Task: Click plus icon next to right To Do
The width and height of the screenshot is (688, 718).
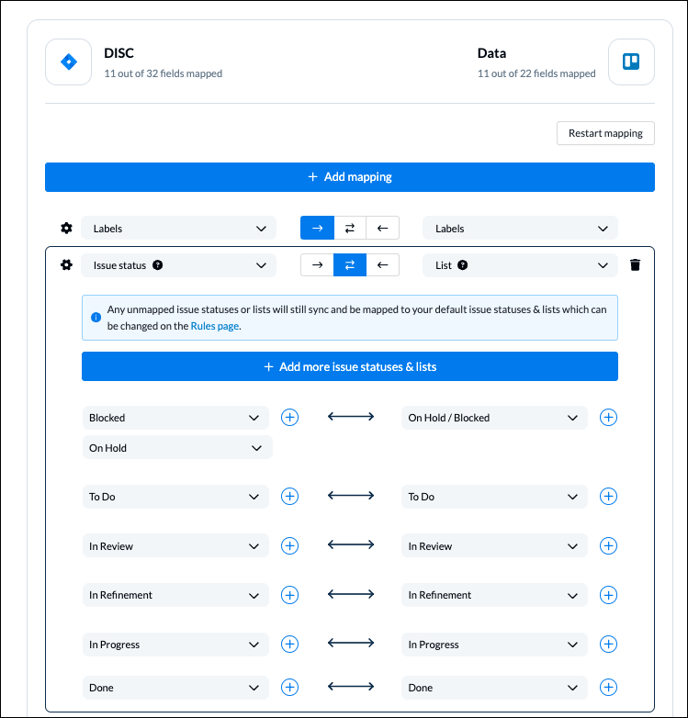Action: tap(608, 496)
